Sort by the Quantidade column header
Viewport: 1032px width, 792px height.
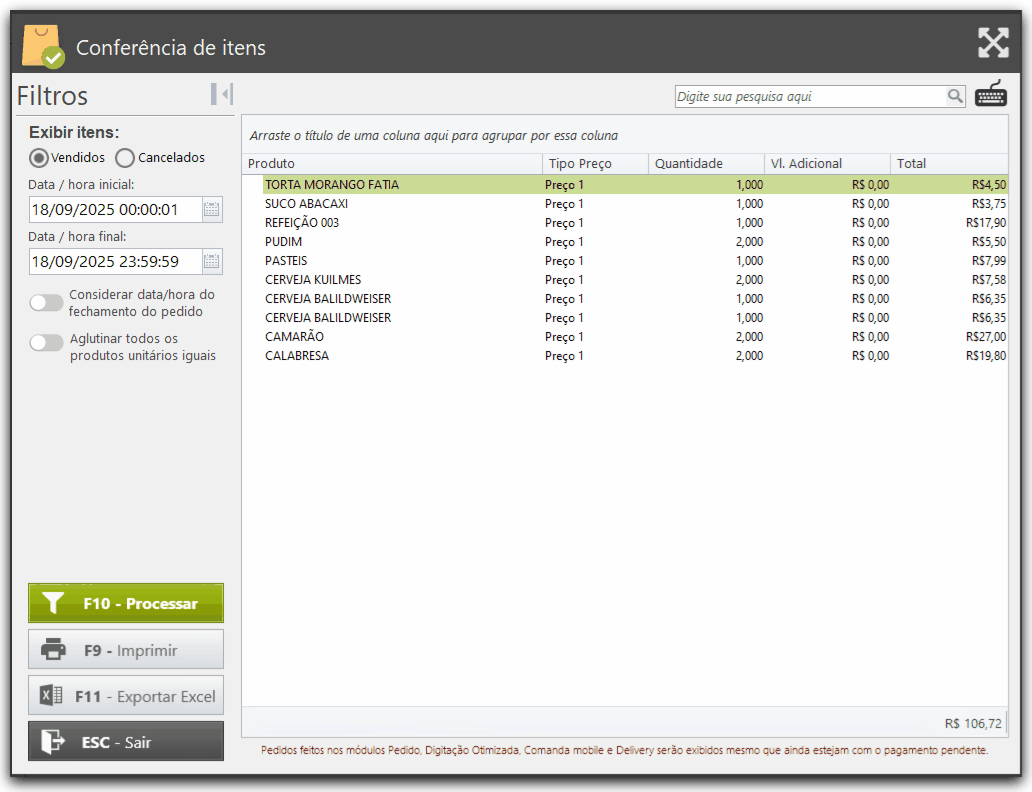click(704, 164)
